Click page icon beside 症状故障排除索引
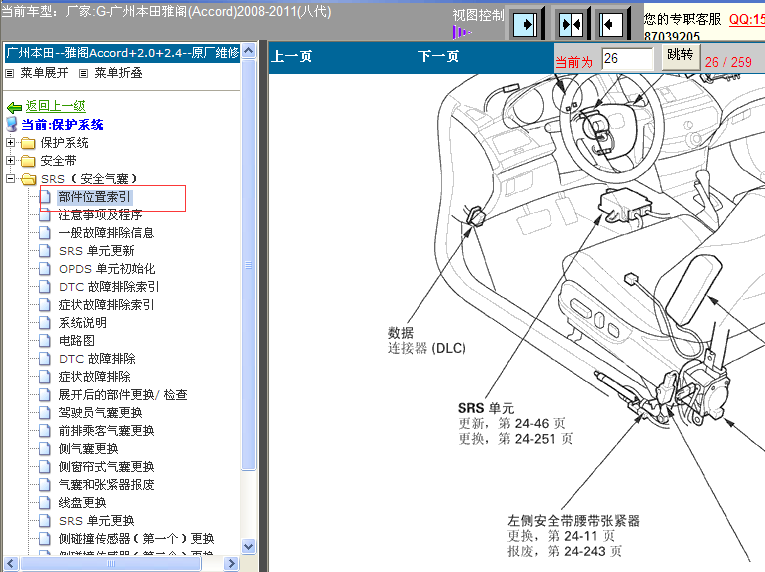 [x=45, y=305]
